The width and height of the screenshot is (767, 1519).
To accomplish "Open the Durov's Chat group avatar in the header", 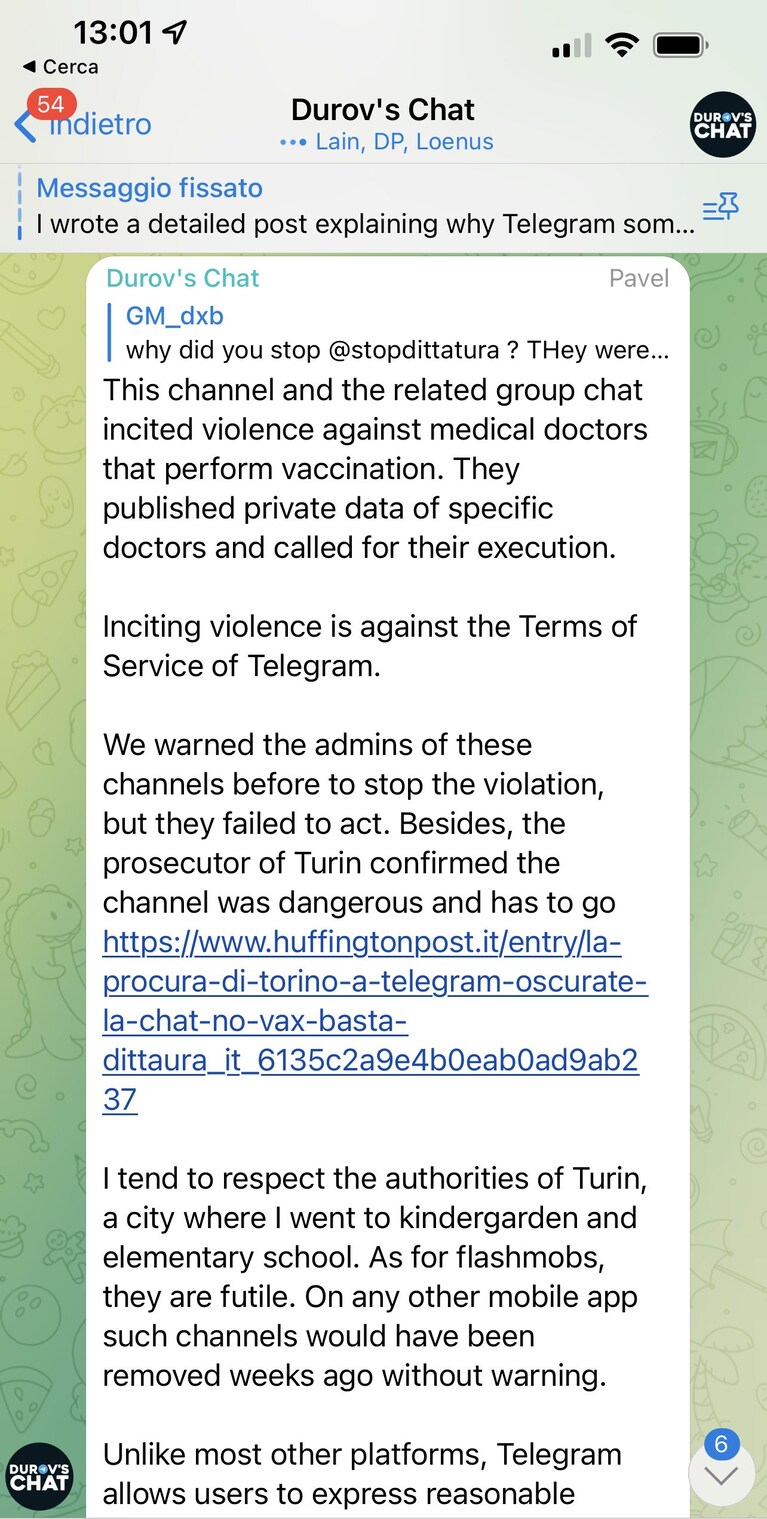I will [723, 124].
